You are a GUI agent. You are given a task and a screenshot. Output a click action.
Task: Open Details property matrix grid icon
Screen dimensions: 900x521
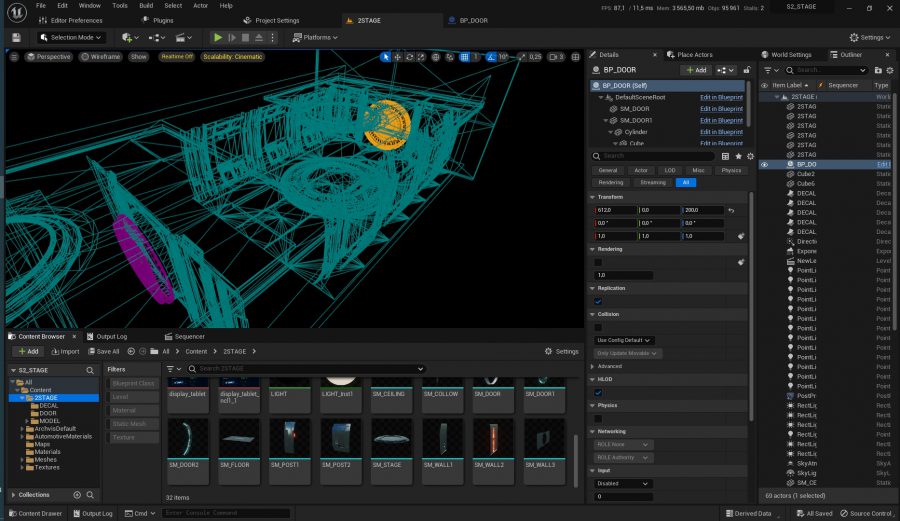(726, 156)
